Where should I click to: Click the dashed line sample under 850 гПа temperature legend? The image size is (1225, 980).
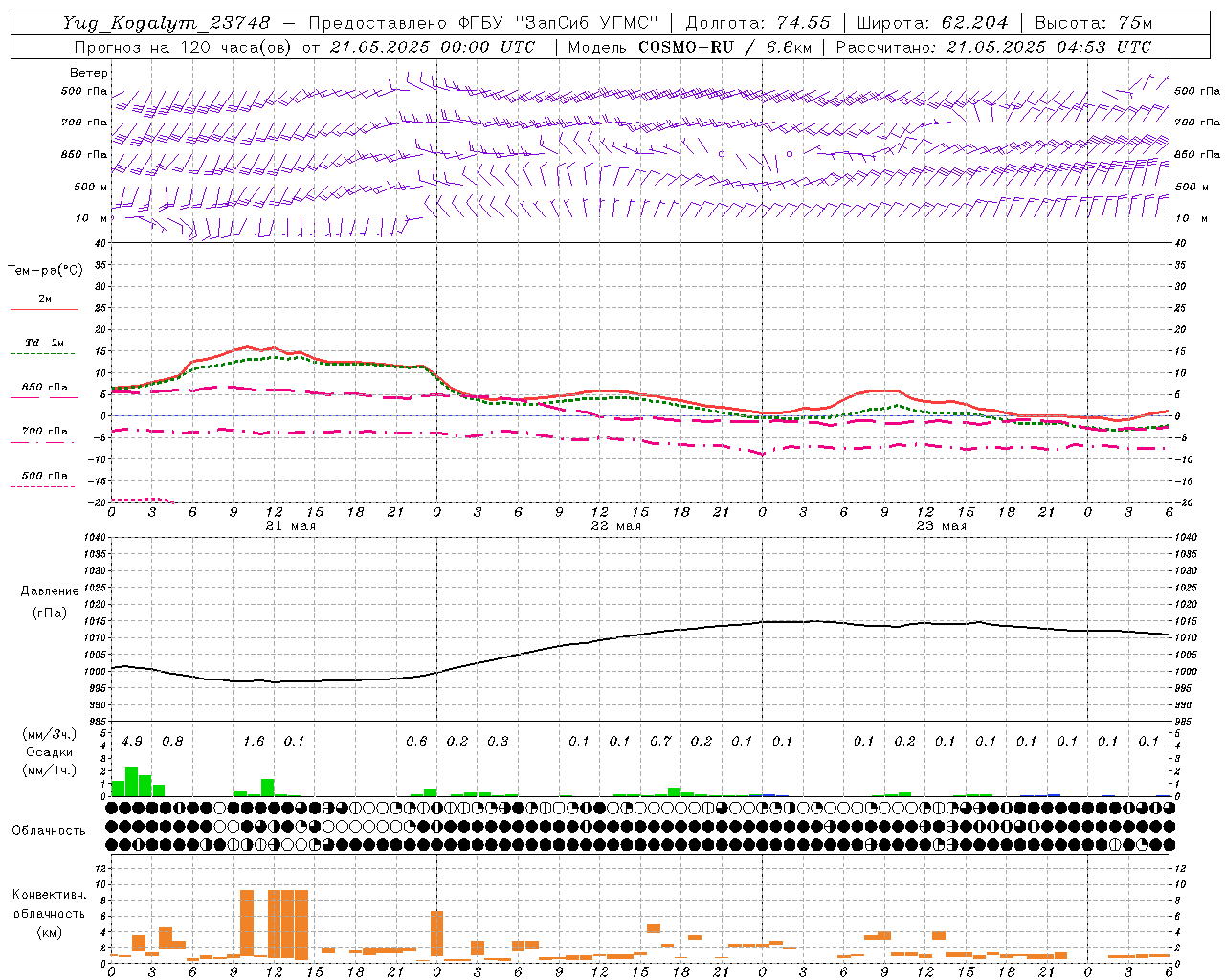44,397
